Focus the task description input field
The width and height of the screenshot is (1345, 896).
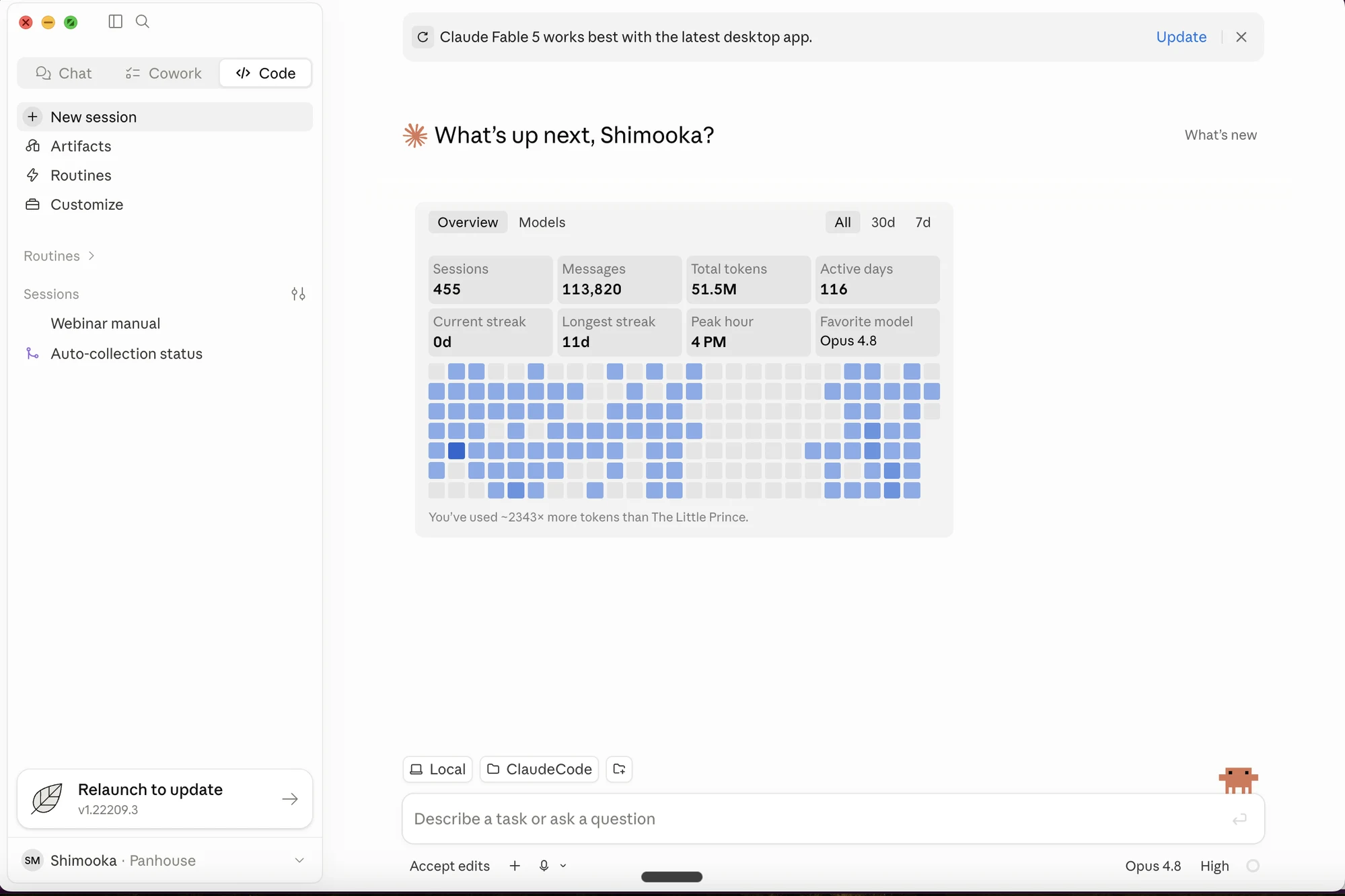pyautogui.click(x=833, y=819)
